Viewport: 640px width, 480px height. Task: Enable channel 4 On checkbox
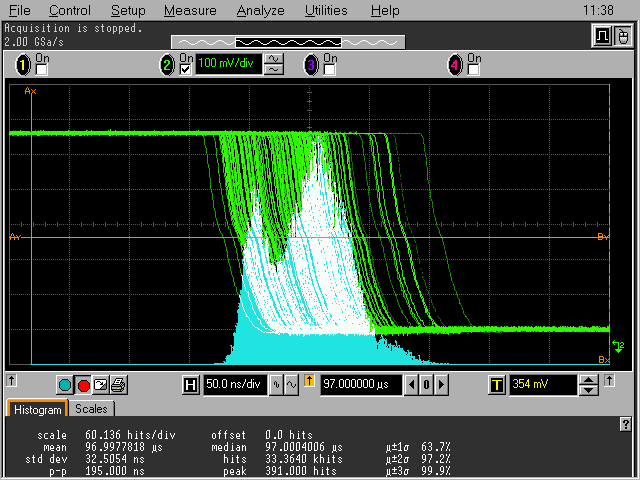point(474,70)
